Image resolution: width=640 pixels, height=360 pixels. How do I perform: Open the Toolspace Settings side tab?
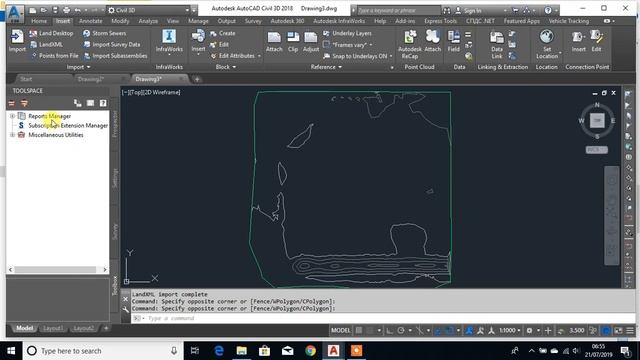coord(115,178)
